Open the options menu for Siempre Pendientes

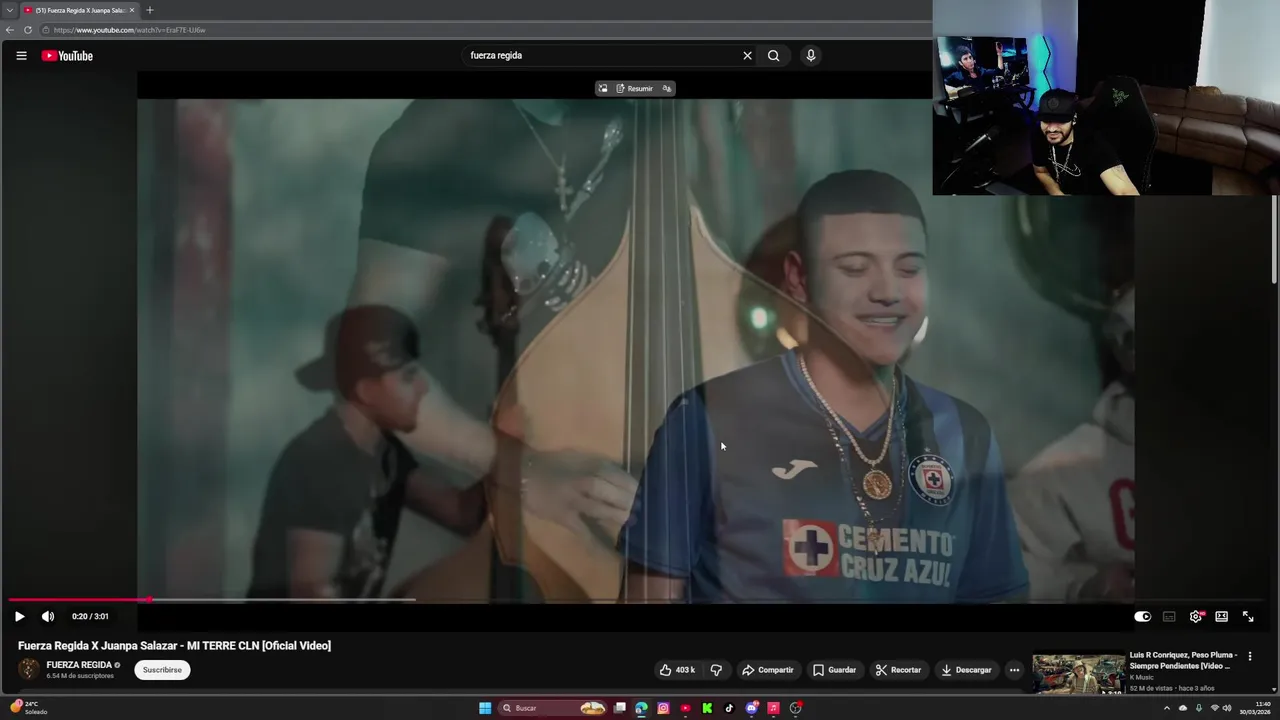[1249, 656]
